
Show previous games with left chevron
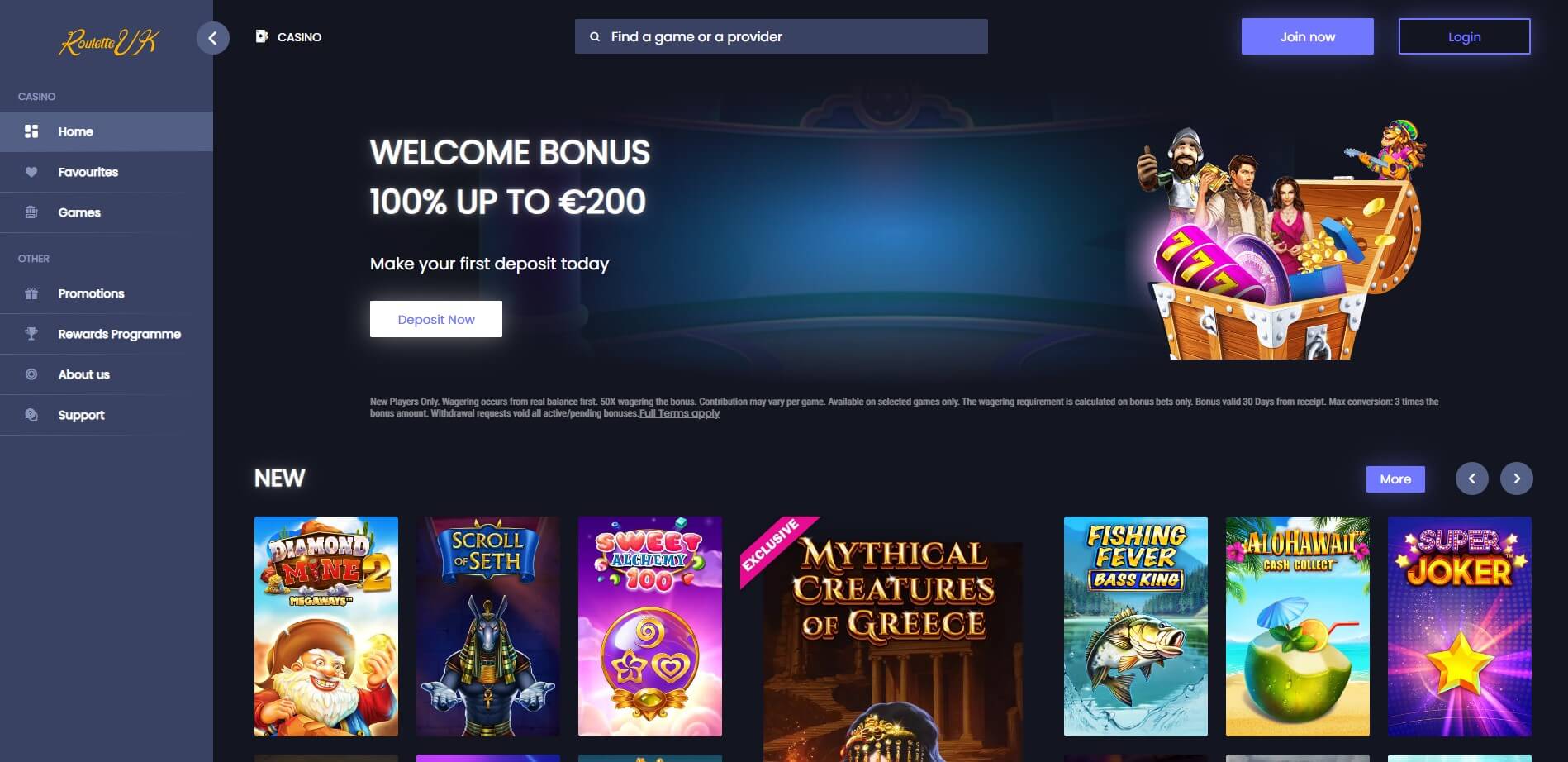coord(1471,479)
